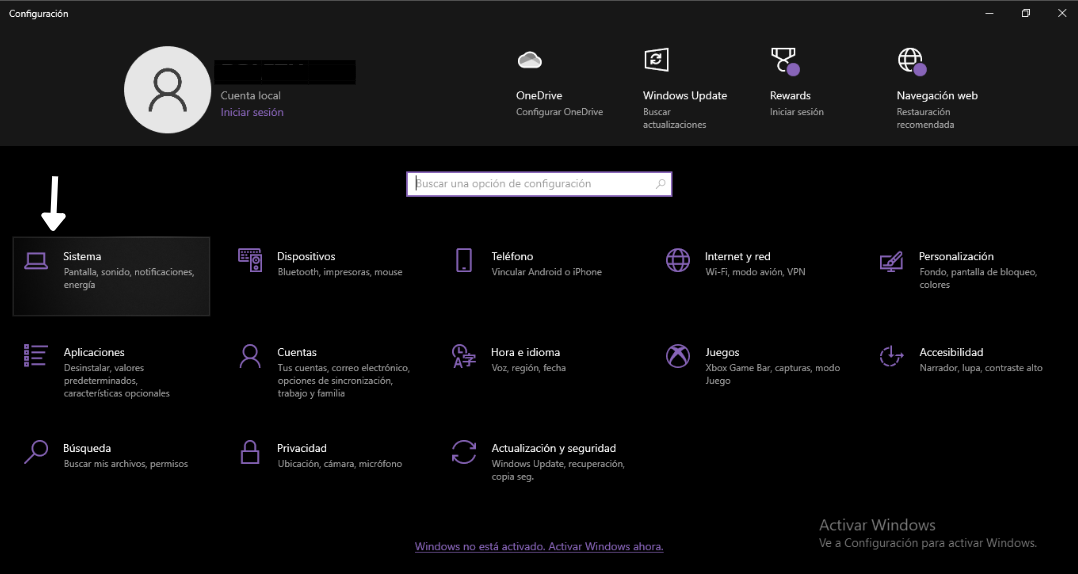Click 'Buscar mis archivos, permisos' description
1078x574 pixels.
click(125, 464)
